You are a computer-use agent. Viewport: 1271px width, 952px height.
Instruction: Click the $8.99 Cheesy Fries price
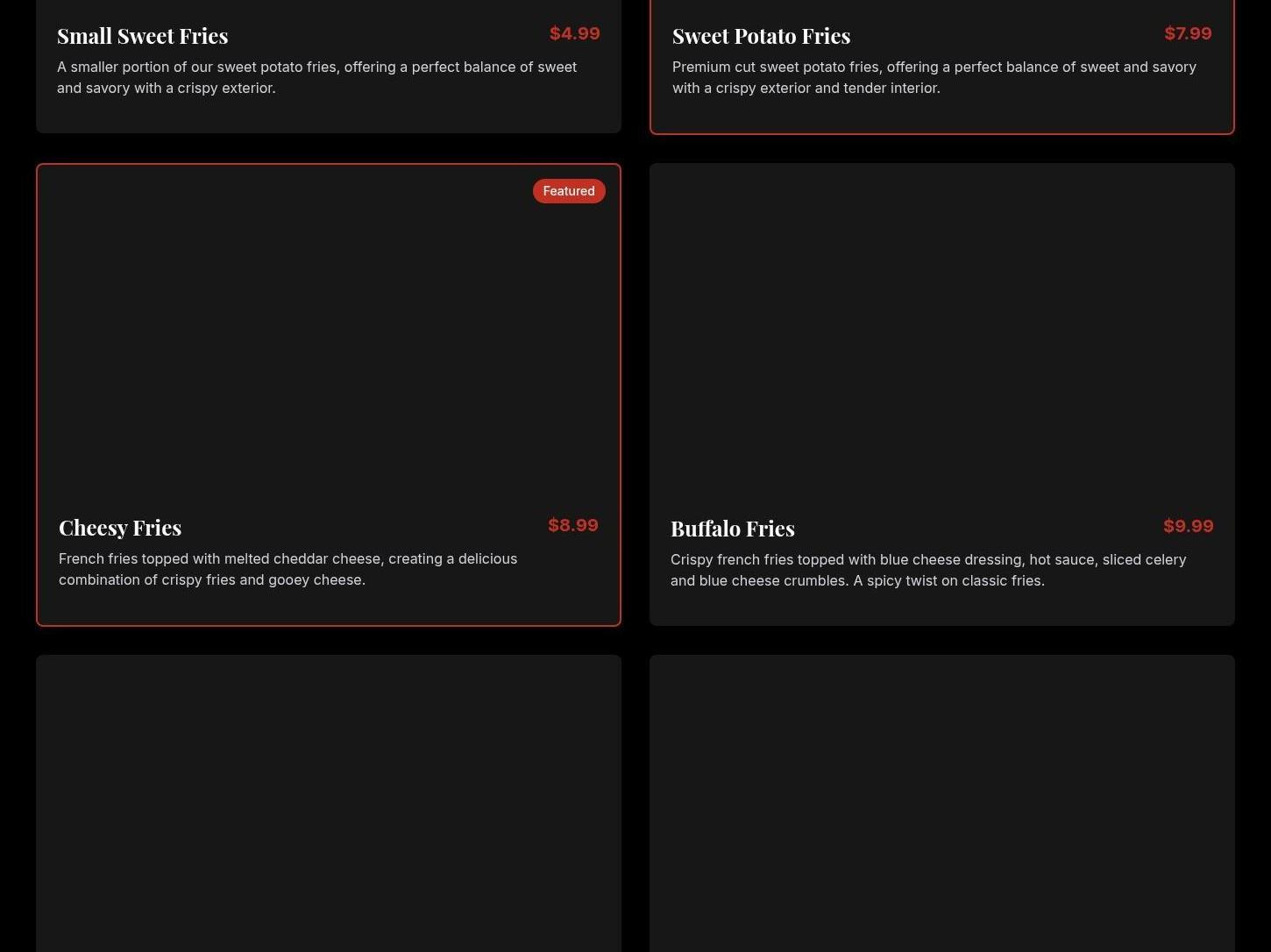coord(573,525)
